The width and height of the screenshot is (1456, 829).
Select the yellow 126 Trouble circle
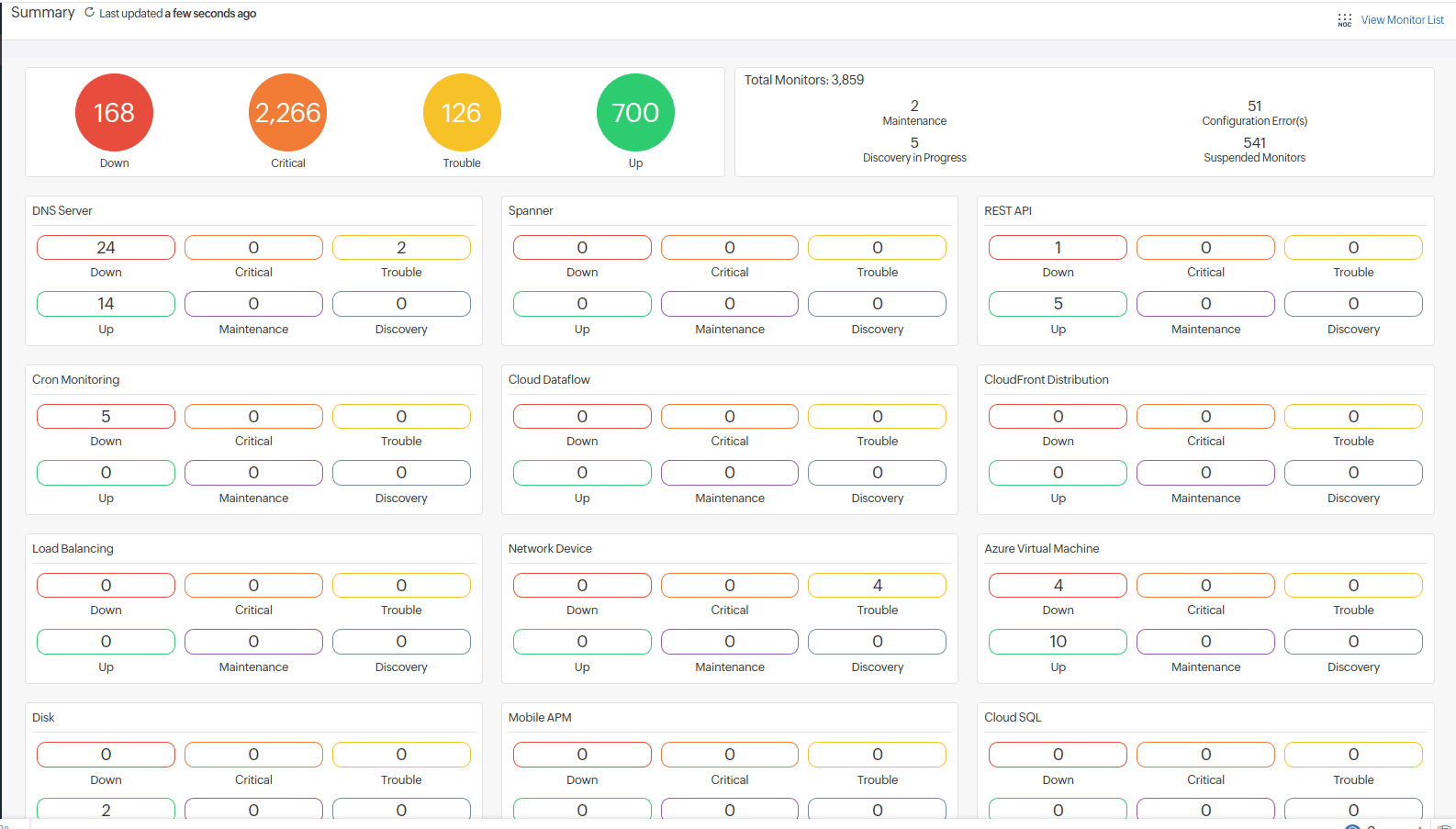click(x=462, y=113)
